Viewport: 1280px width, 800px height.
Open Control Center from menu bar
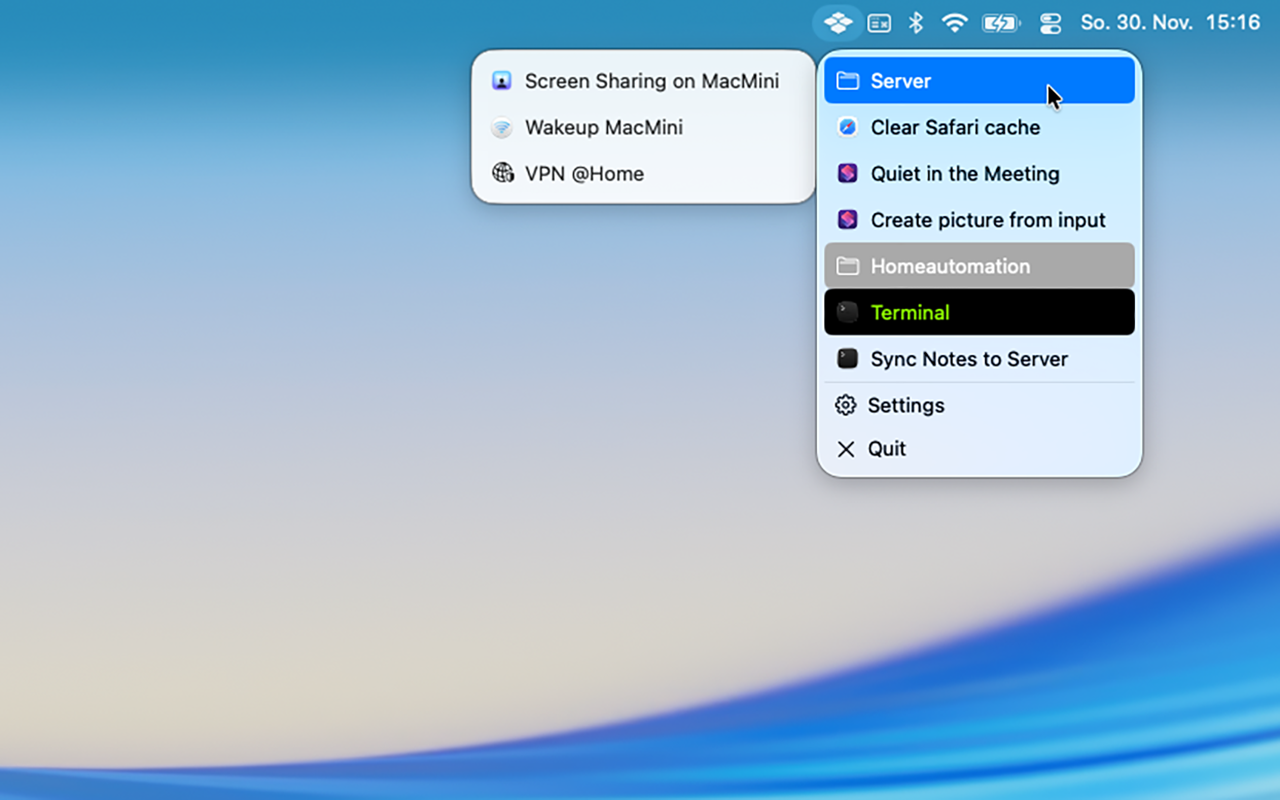click(x=1050, y=22)
